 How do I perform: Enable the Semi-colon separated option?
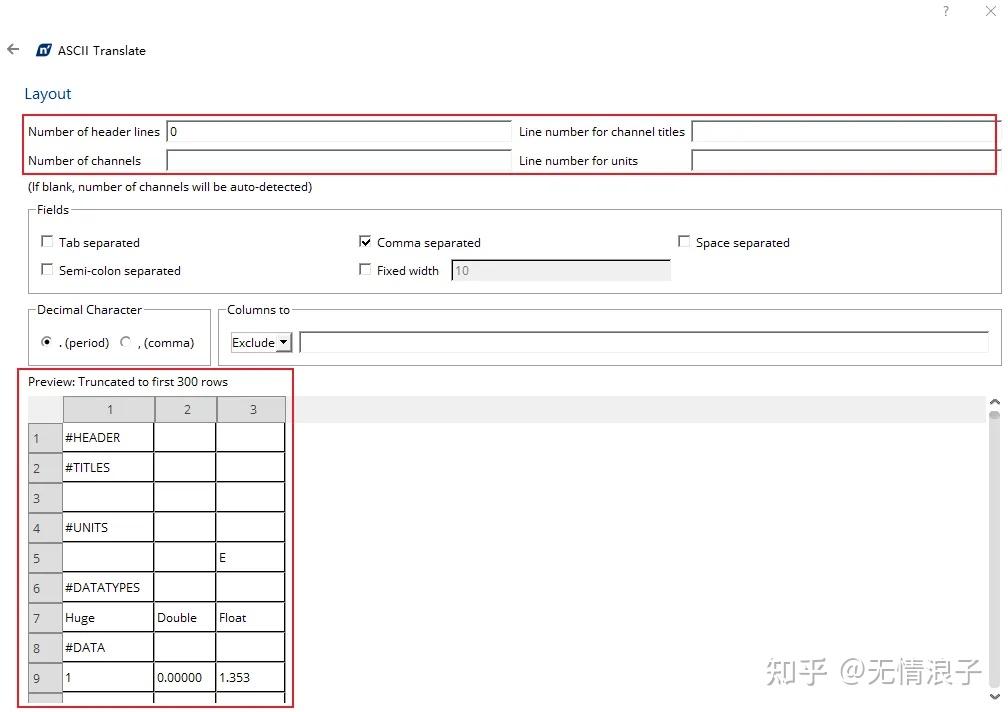point(46,270)
